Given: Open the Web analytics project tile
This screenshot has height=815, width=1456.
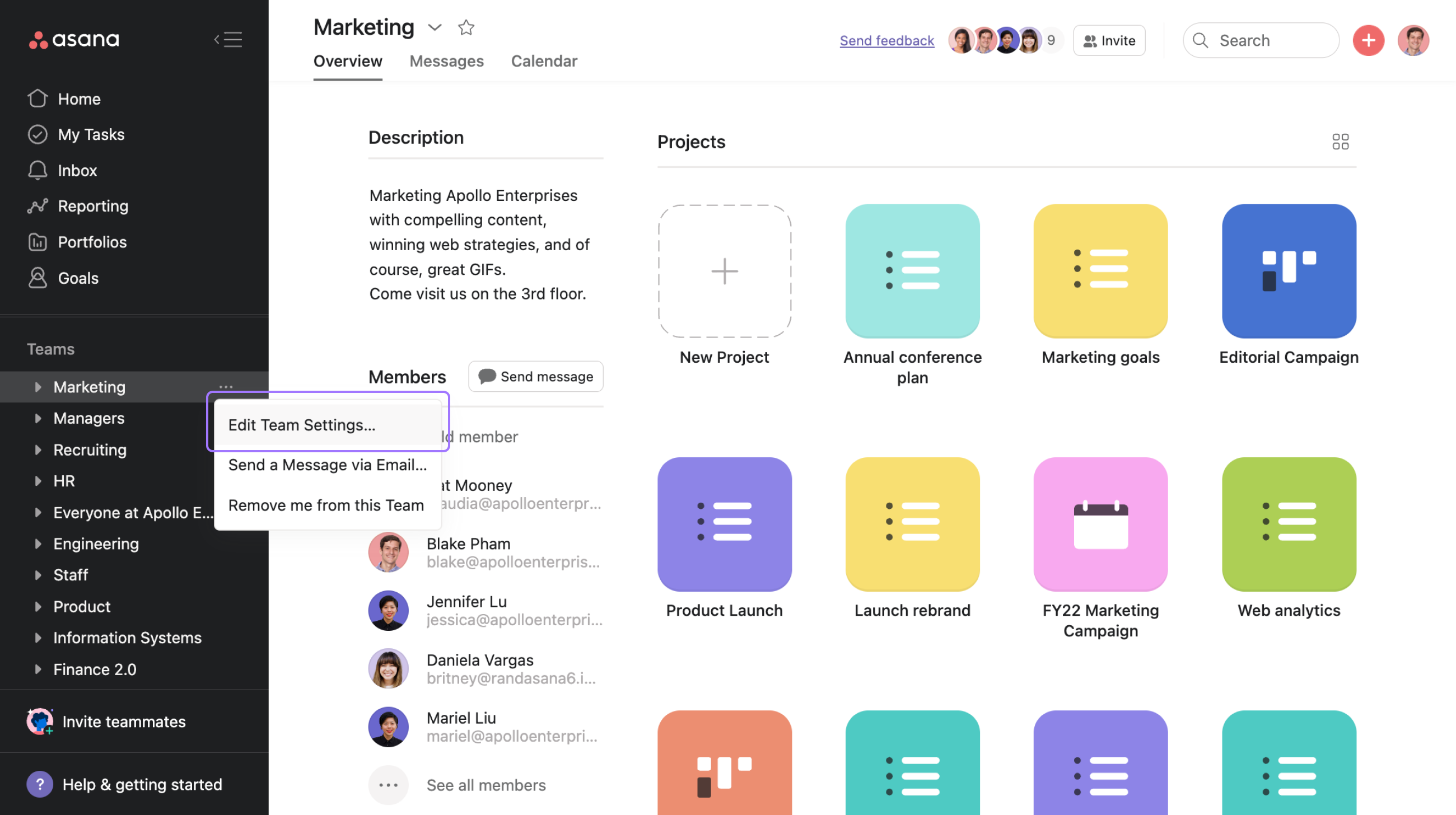Looking at the screenshot, I should pyautogui.click(x=1289, y=524).
